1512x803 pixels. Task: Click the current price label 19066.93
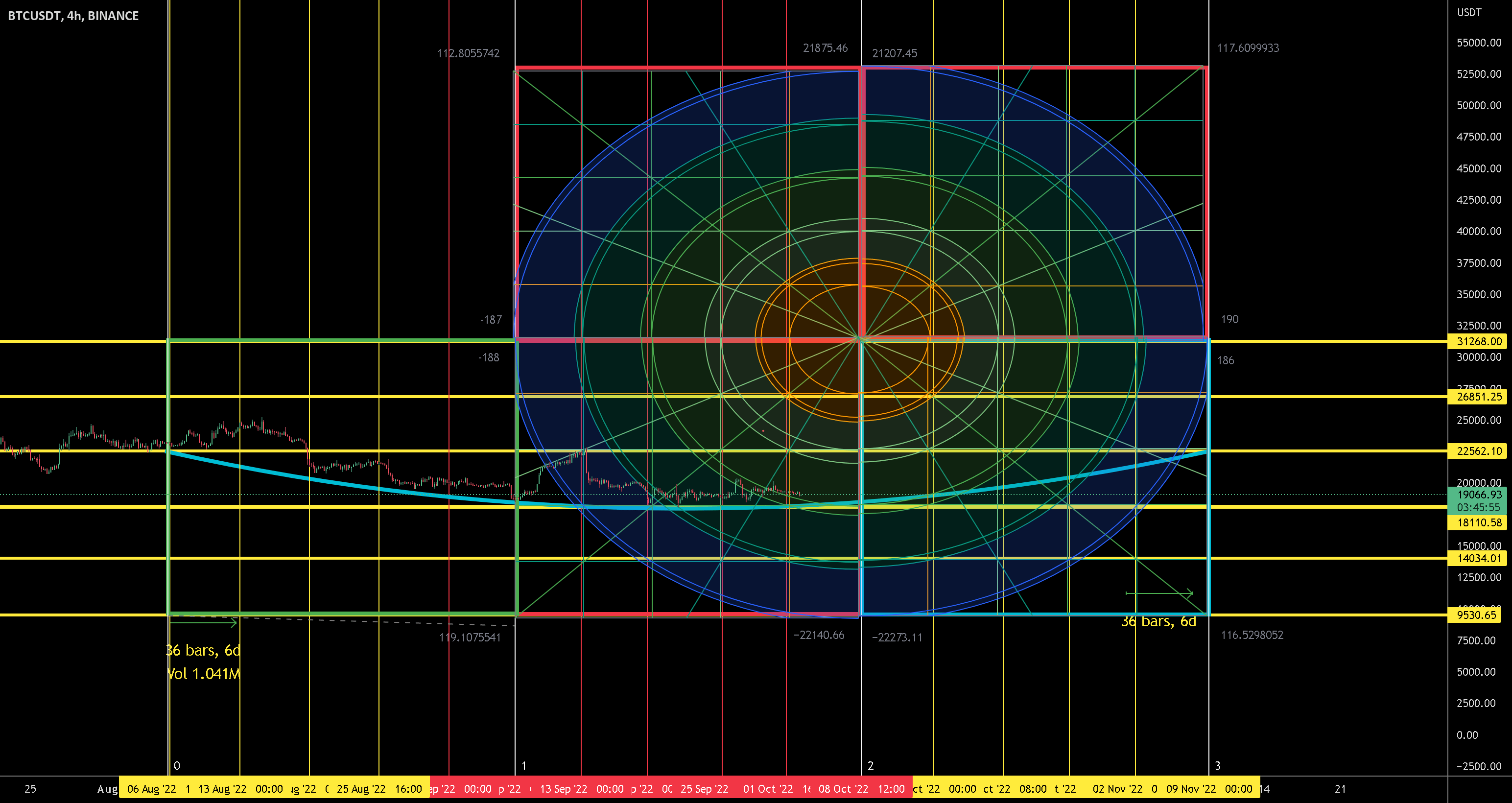pyautogui.click(x=1479, y=495)
